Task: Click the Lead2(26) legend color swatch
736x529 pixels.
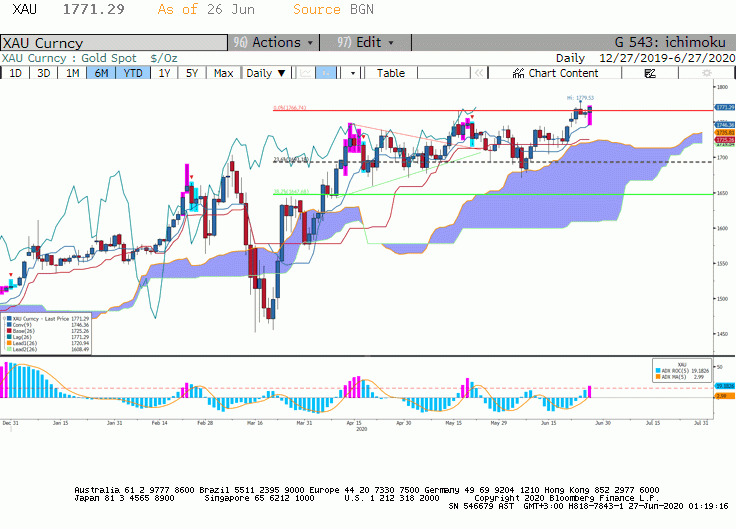Action: (x=9, y=349)
